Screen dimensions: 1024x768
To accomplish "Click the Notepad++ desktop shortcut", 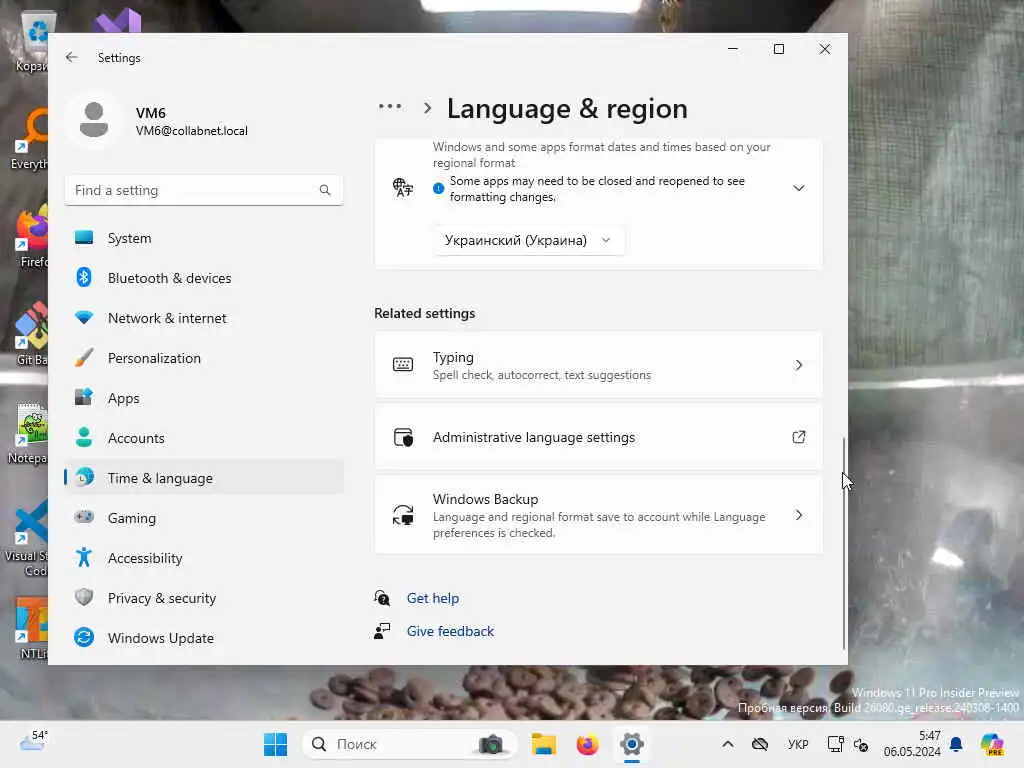I will 29,432.
